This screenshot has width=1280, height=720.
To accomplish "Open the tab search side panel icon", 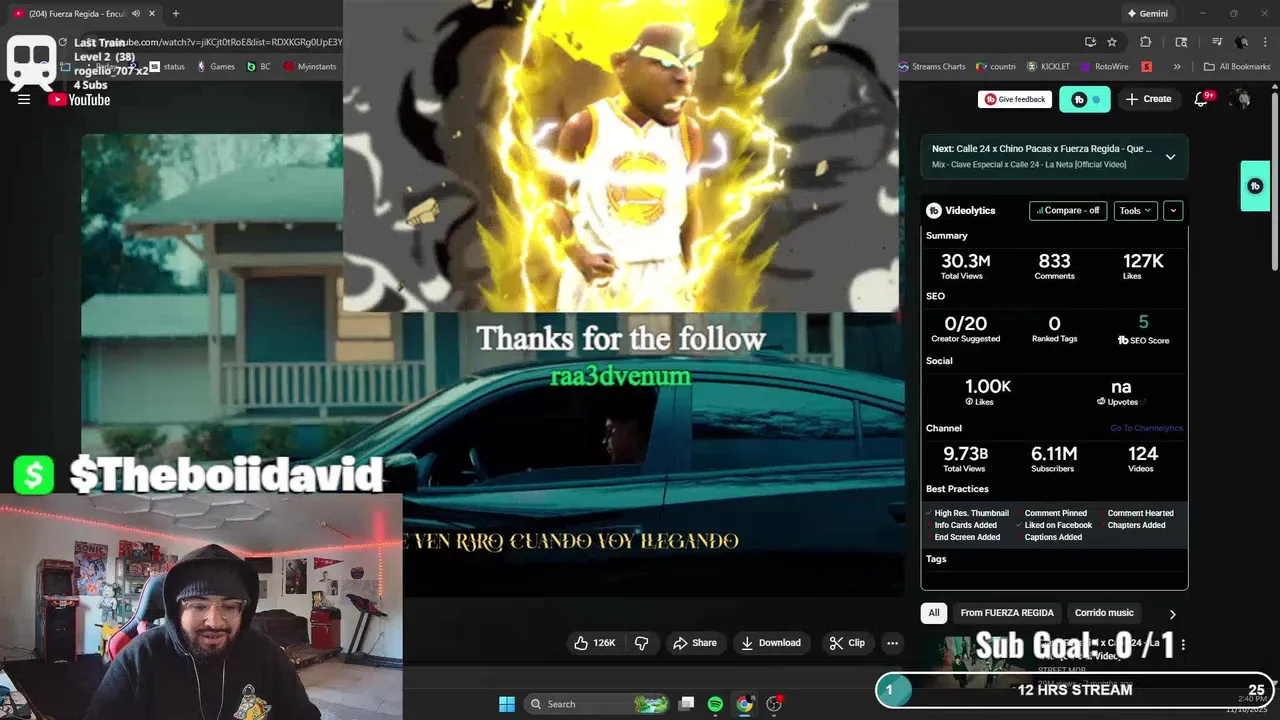I will tap(1181, 42).
